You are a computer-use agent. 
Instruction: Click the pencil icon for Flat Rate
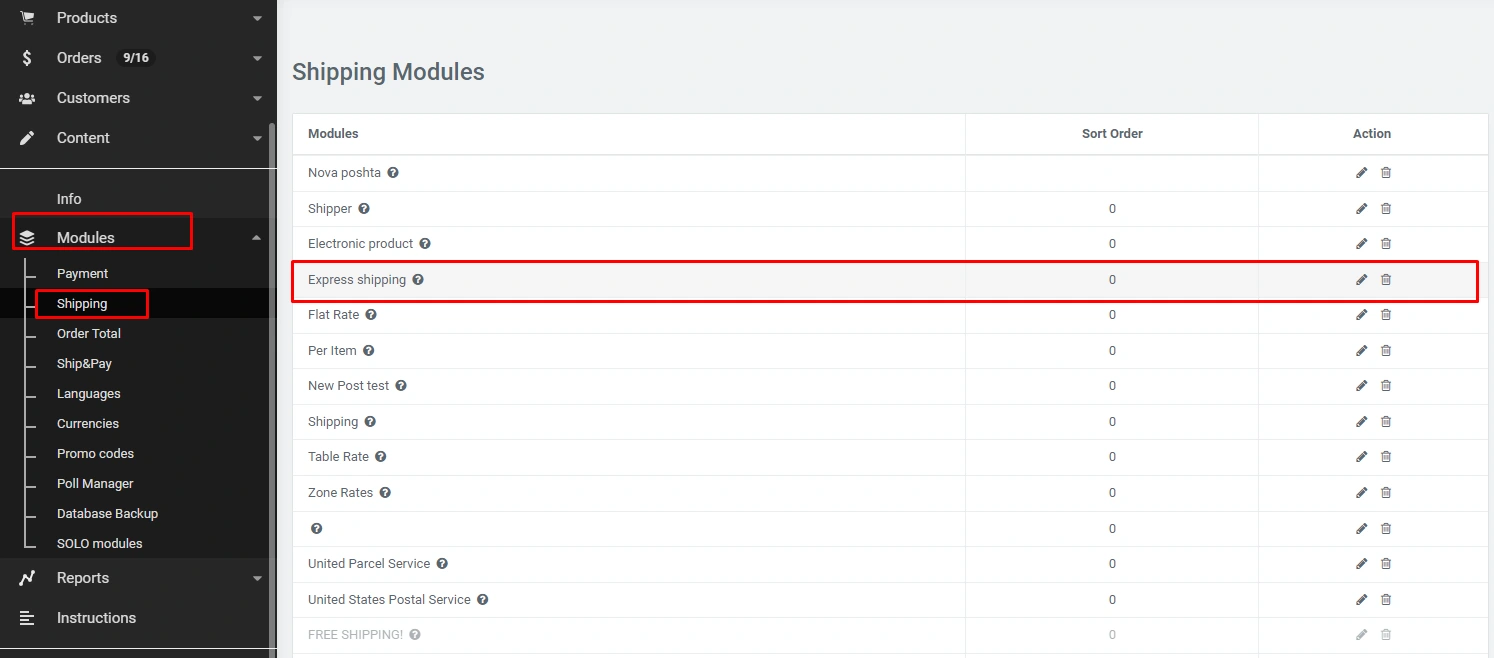coord(1361,315)
